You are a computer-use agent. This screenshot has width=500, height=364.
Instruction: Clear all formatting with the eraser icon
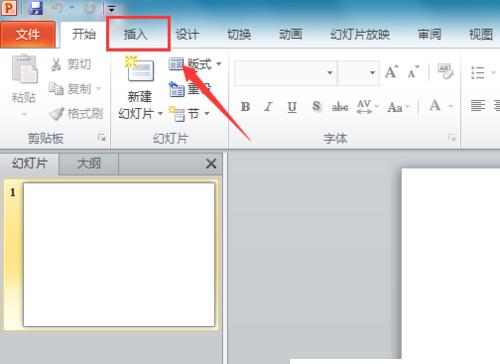click(x=445, y=71)
